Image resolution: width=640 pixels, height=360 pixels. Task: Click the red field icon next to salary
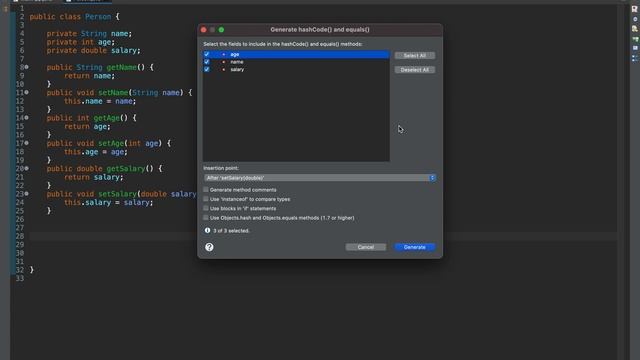[x=223, y=70]
